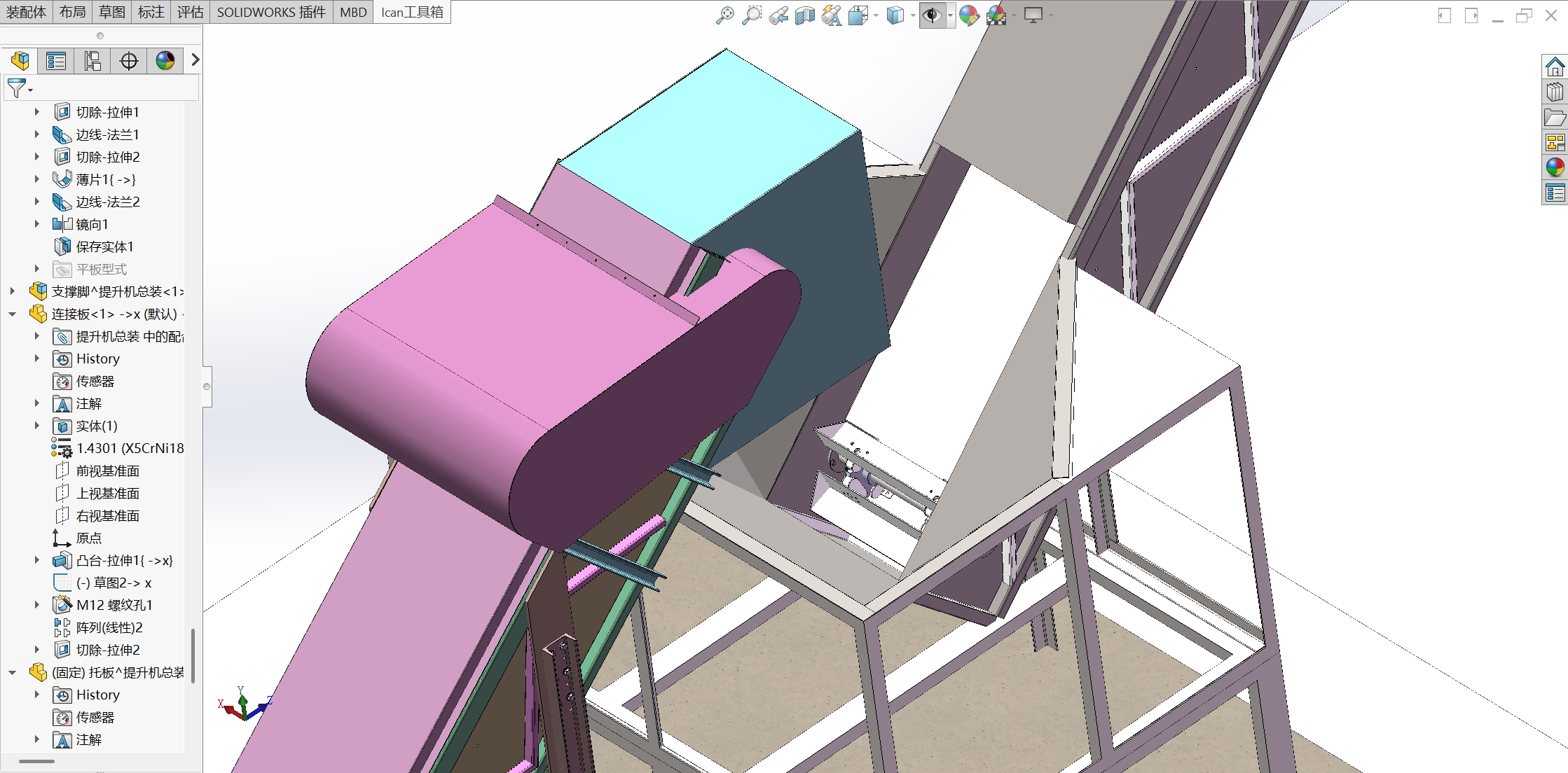Select the (-) 草图2 sketch

click(102, 583)
